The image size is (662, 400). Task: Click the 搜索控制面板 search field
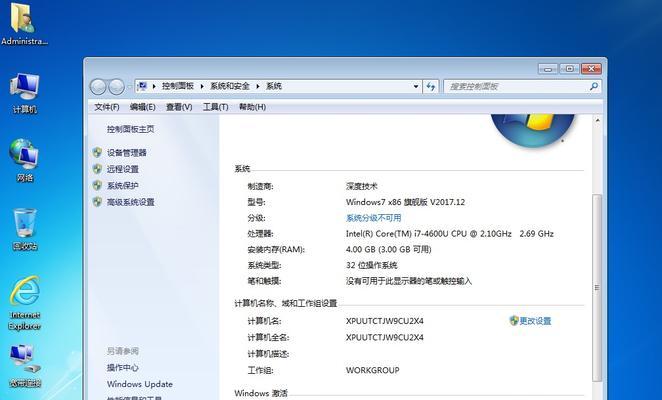point(523,86)
